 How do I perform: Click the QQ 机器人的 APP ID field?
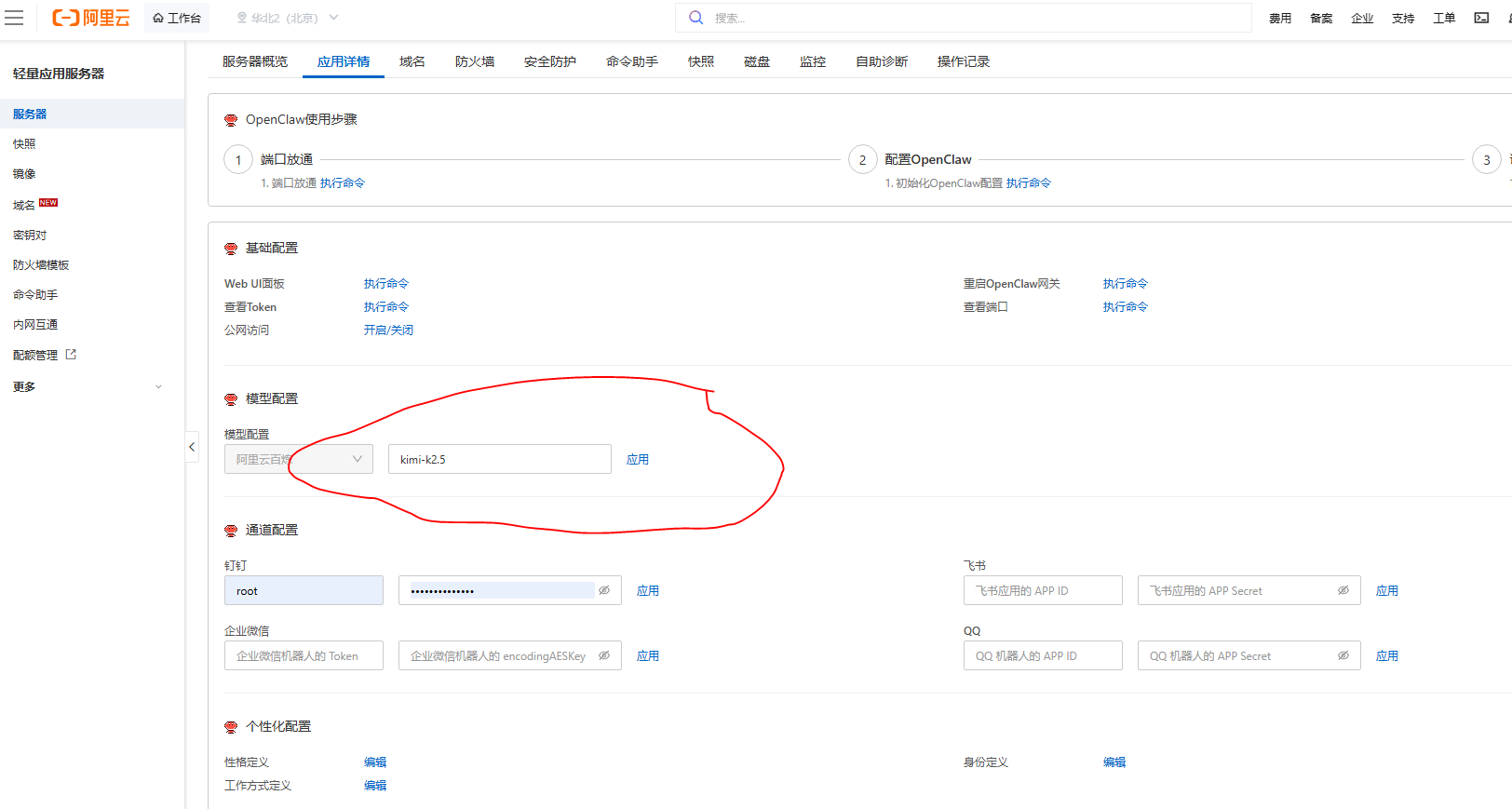coord(1043,655)
